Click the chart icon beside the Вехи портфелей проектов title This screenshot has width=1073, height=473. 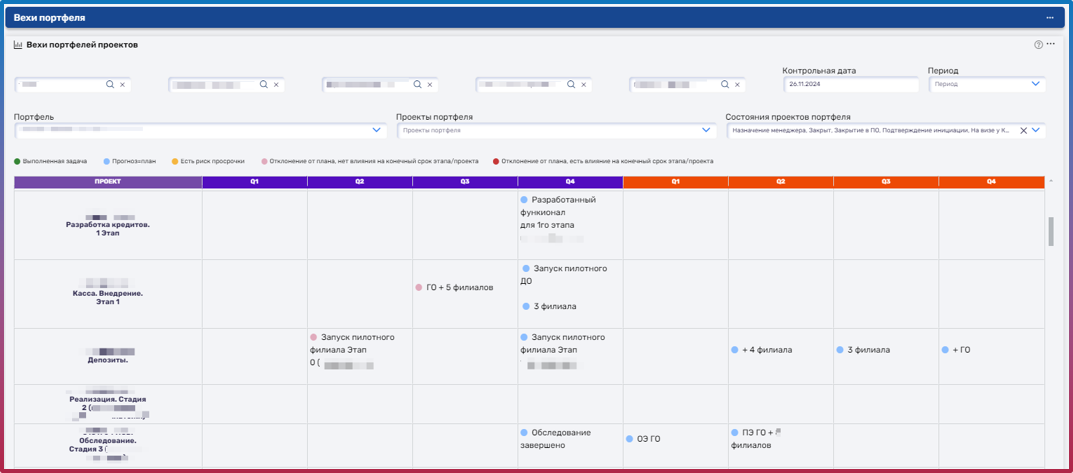point(18,45)
